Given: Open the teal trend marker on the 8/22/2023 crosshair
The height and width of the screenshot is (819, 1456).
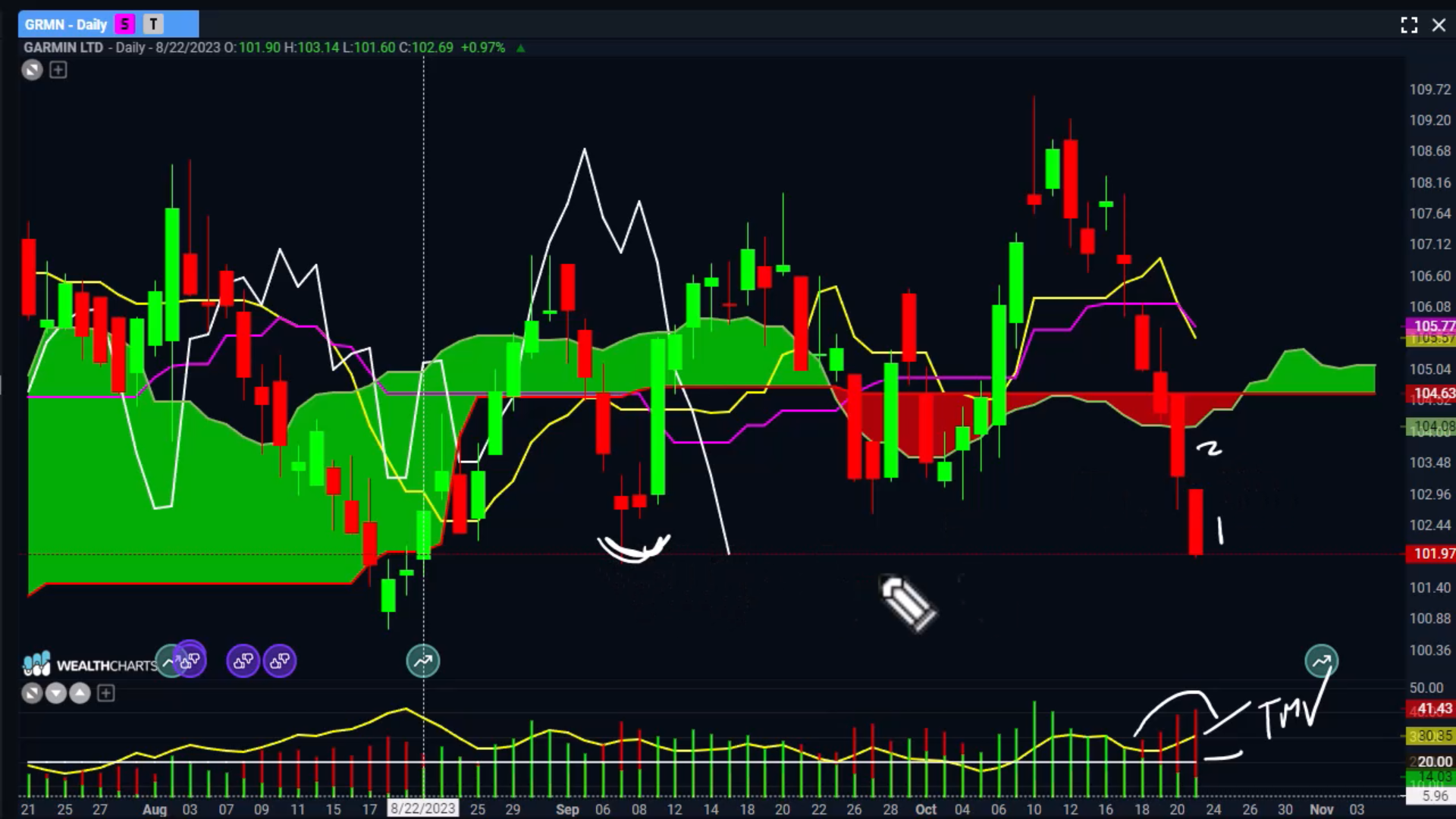Looking at the screenshot, I should click(423, 661).
